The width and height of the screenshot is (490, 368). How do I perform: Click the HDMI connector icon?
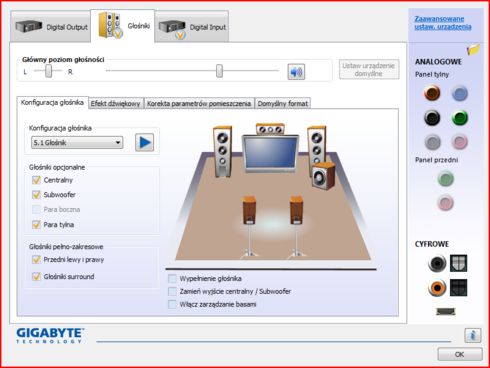[x=446, y=311]
